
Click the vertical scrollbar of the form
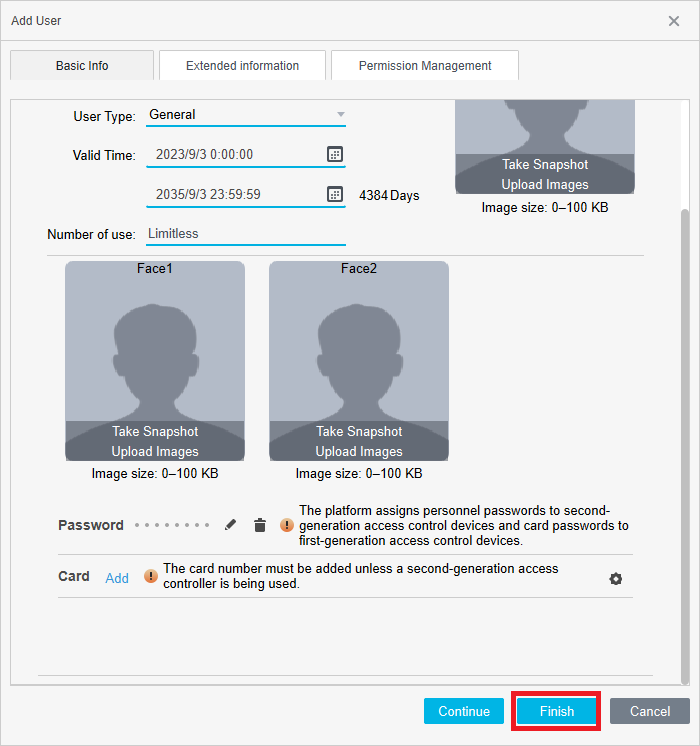tap(685, 400)
